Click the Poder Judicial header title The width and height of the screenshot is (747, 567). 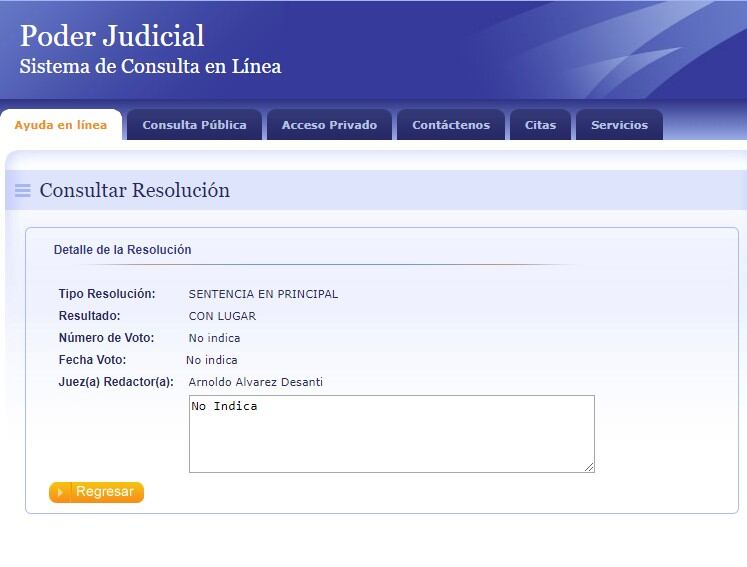click(112, 36)
